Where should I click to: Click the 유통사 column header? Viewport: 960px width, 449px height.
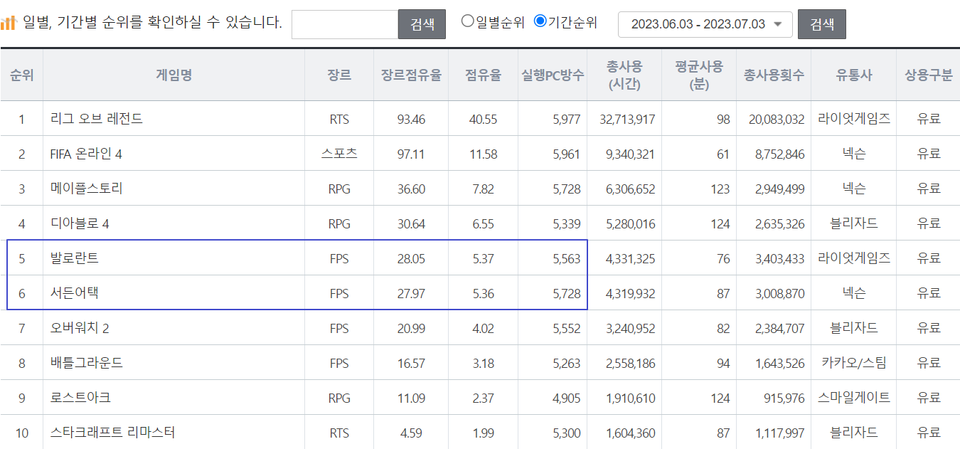coord(853,75)
